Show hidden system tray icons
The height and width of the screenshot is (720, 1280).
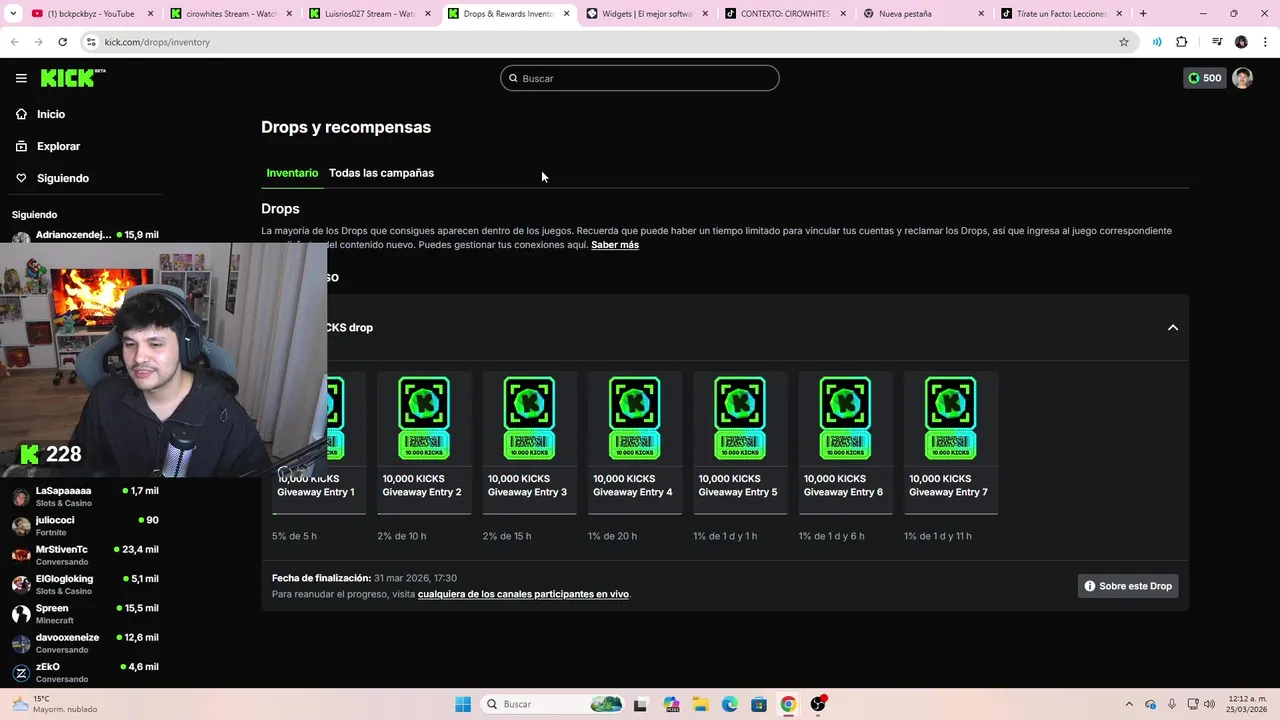pyautogui.click(x=1129, y=704)
